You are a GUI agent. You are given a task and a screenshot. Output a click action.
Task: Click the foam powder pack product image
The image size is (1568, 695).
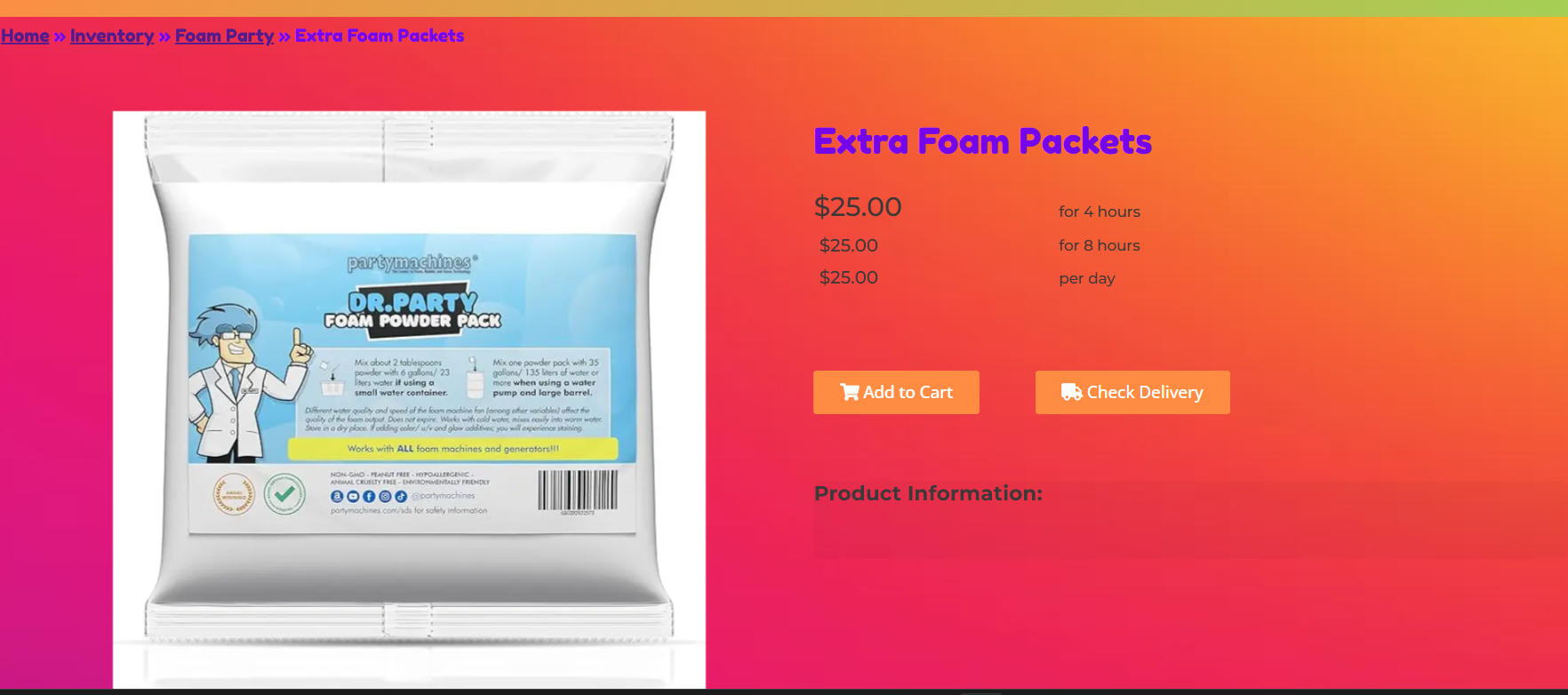(x=409, y=399)
